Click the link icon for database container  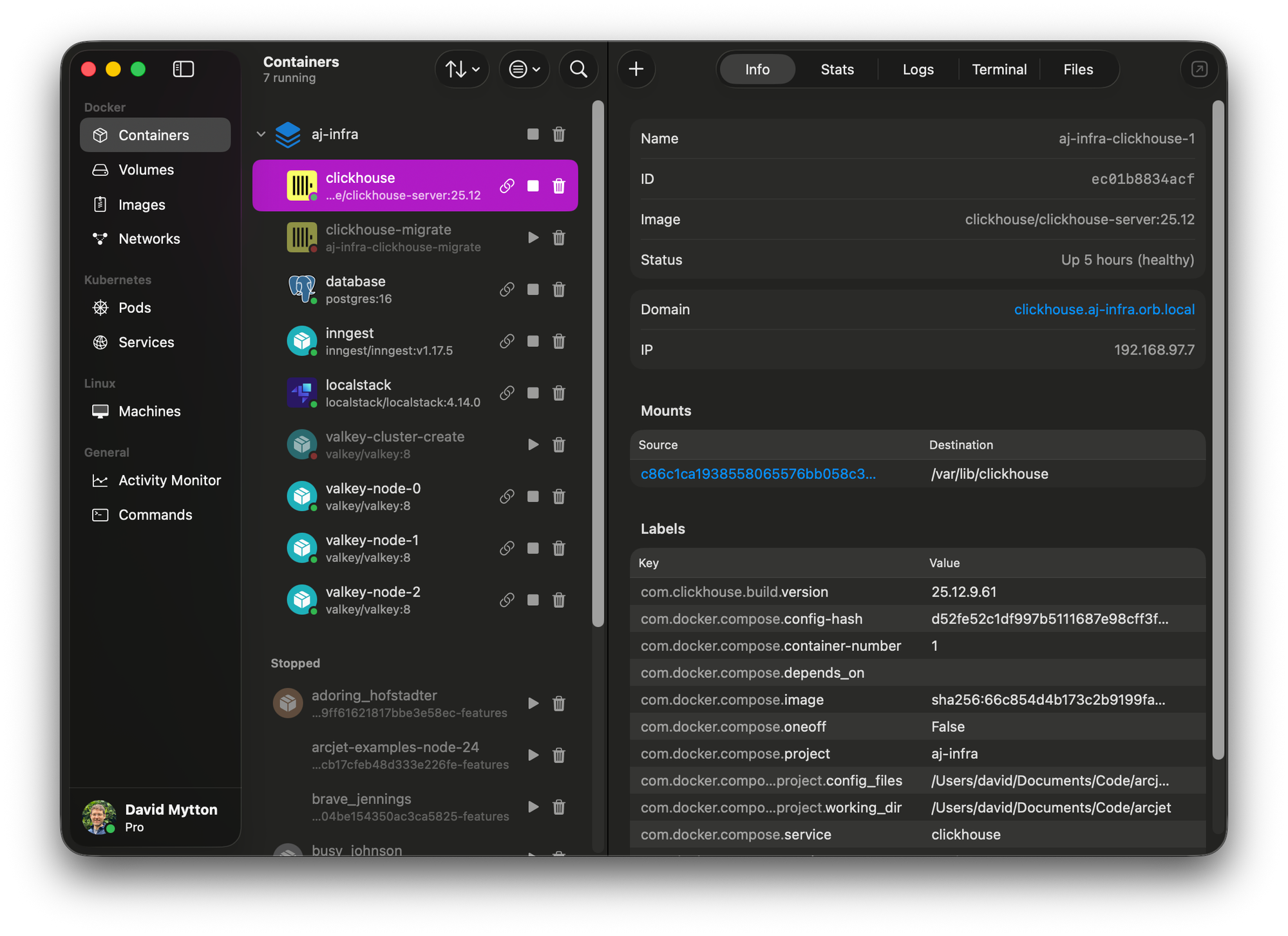[x=507, y=290]
